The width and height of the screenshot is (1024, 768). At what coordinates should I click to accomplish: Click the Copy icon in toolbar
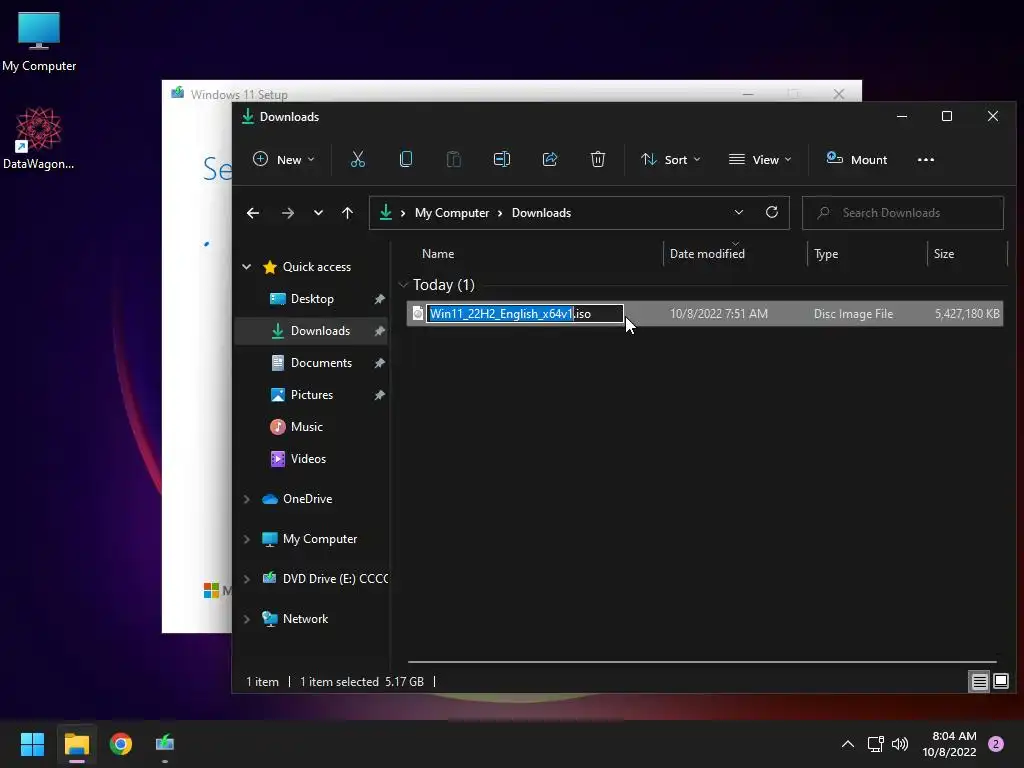click(406, 159)
